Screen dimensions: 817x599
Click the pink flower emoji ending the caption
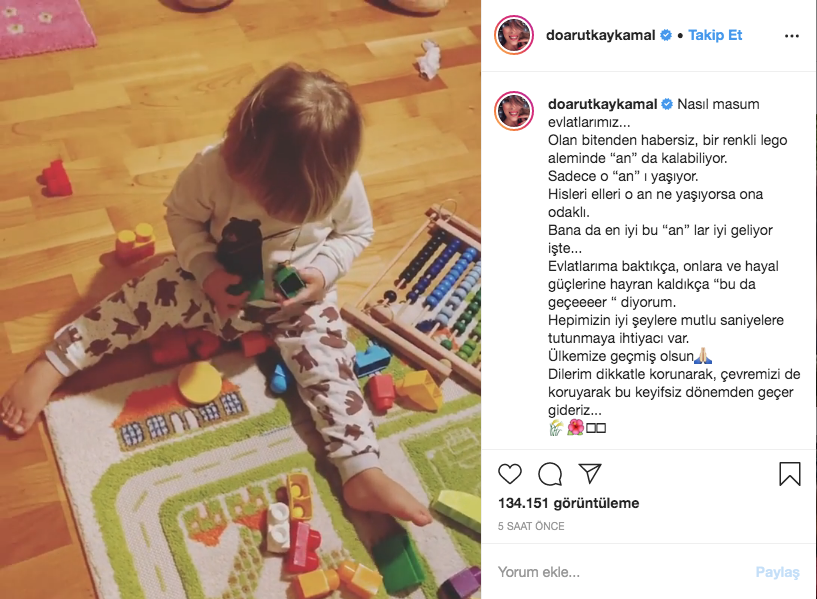(x=575, y=428)
